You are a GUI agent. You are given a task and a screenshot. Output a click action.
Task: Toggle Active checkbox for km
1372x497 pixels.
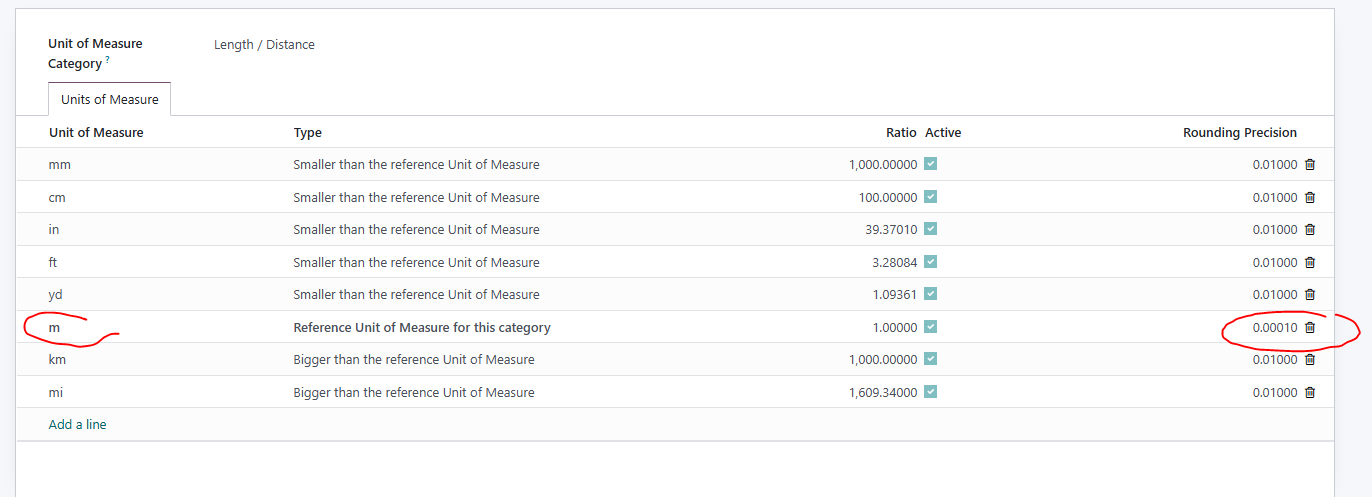[931, 359]
